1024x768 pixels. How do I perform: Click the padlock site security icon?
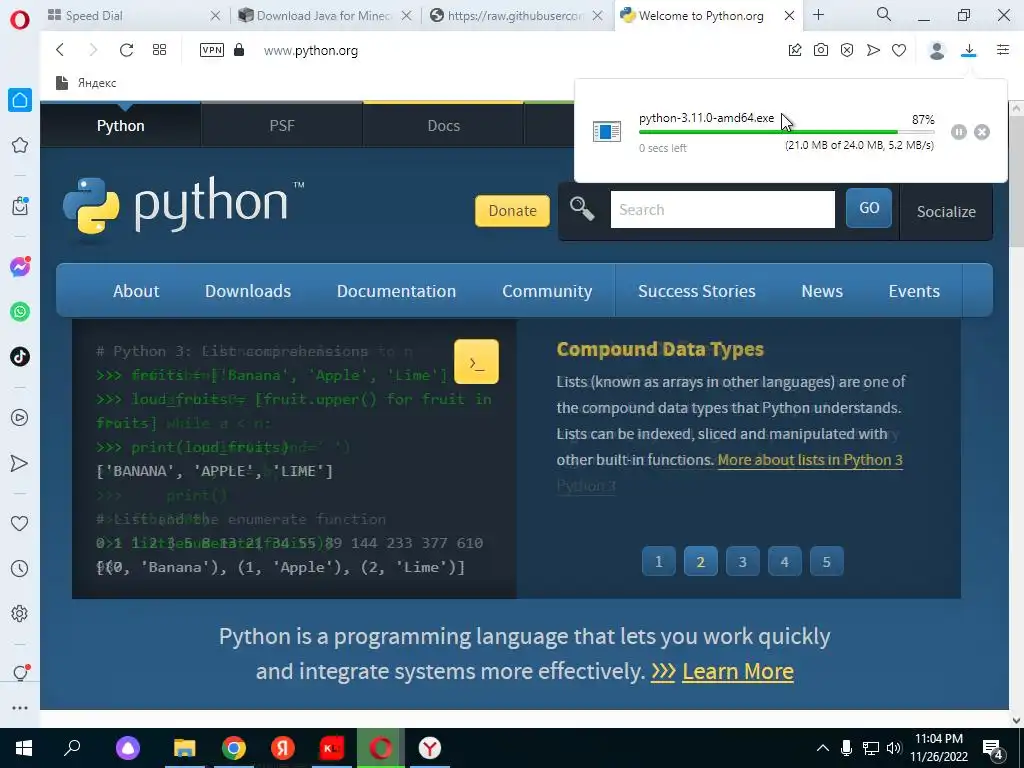point(239,50)
